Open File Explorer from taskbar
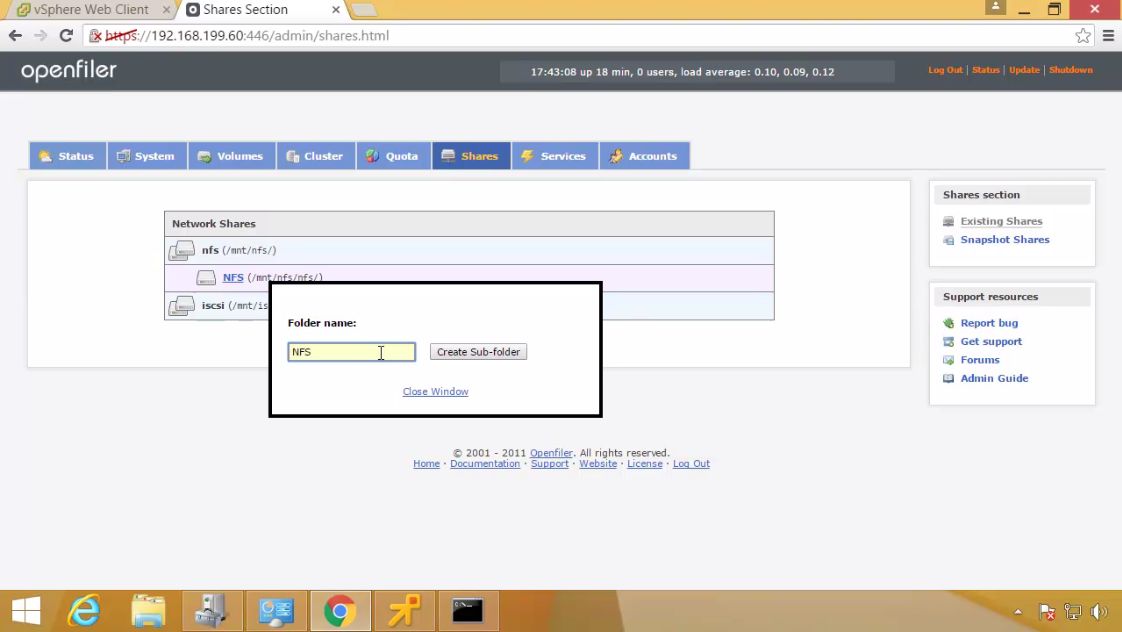1122x632 pixels. (x=148, y=611)
